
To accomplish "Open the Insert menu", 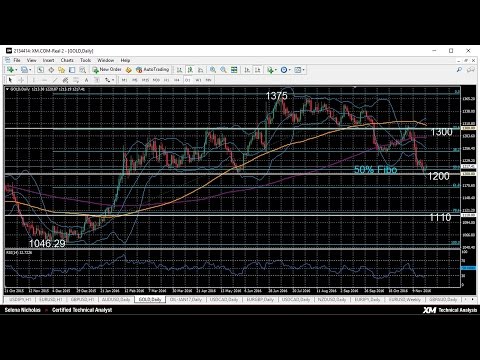I will (48, 60).
